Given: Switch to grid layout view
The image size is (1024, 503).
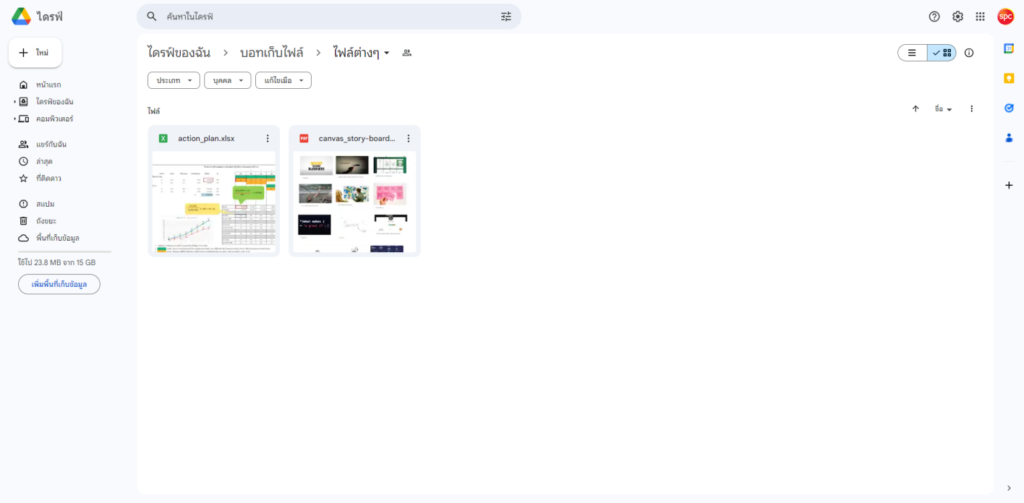Looking at the screenshot, I should [x=941, y=53].
